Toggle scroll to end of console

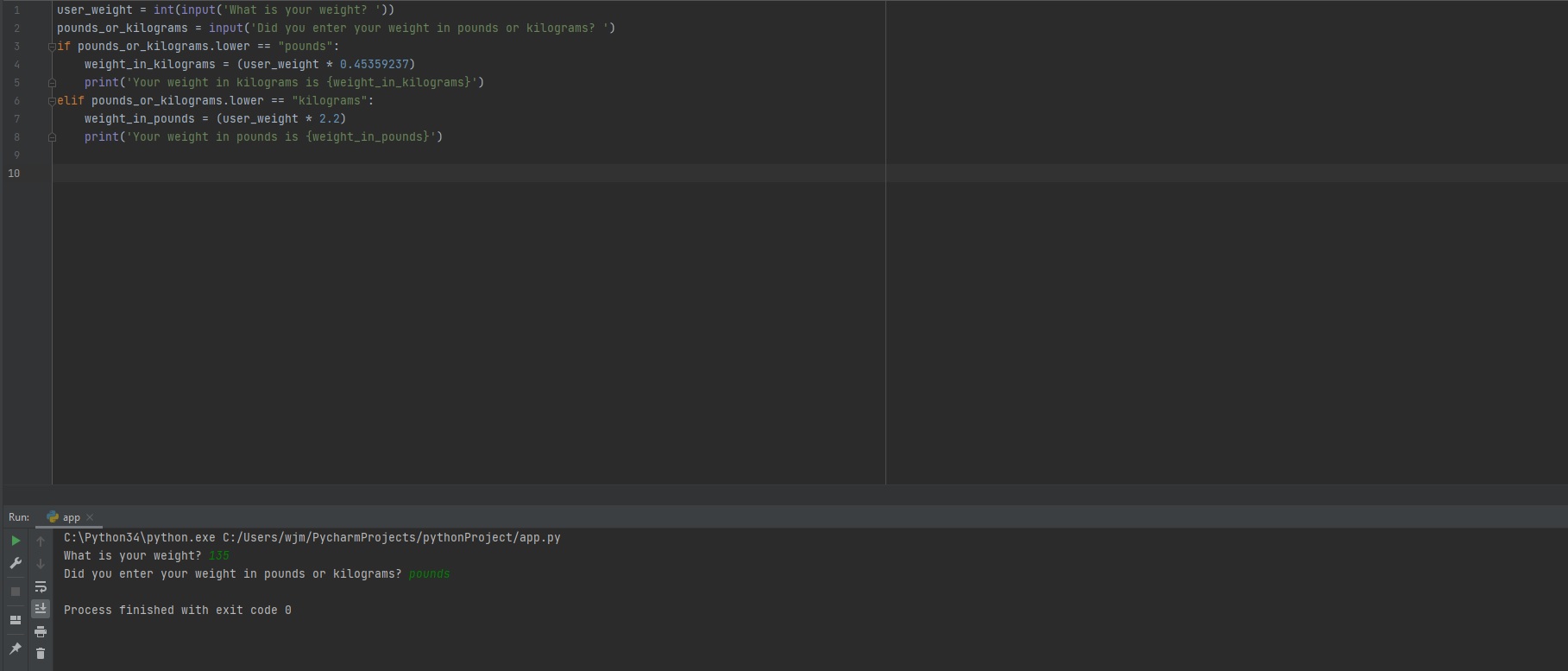pos(41,609)
